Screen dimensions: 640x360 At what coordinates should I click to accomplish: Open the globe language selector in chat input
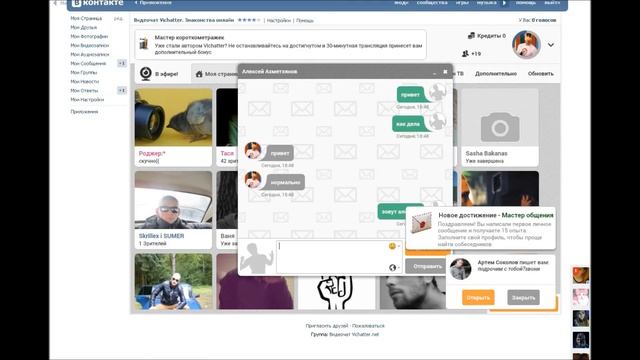[x=393, y=267]
